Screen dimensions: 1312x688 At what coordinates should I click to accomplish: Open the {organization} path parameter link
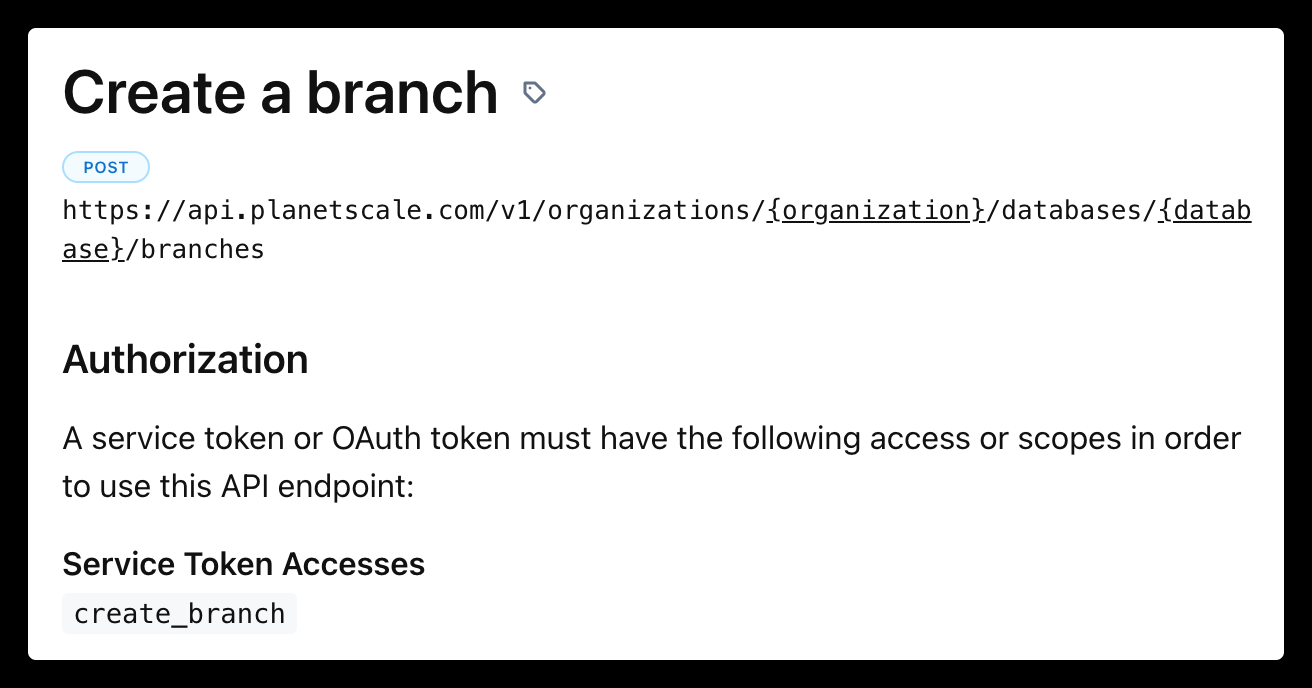click(x=876, y=210)
